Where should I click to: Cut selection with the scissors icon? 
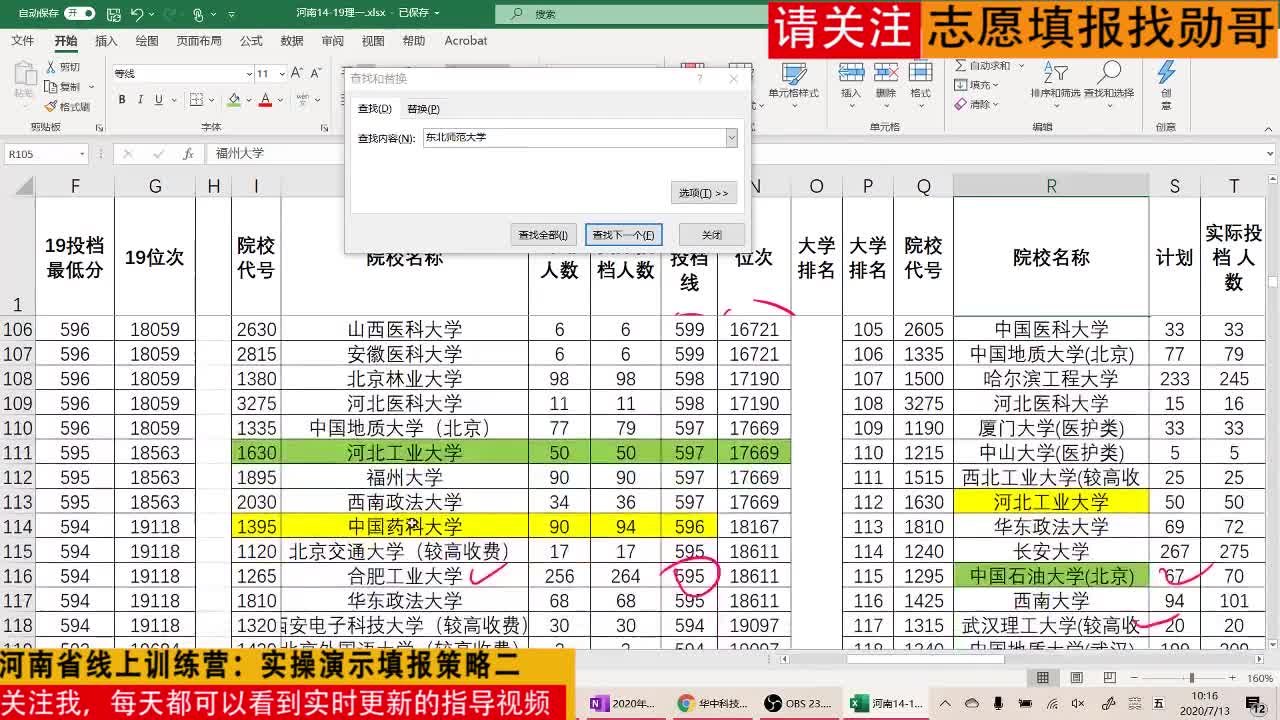pos(51,67)
